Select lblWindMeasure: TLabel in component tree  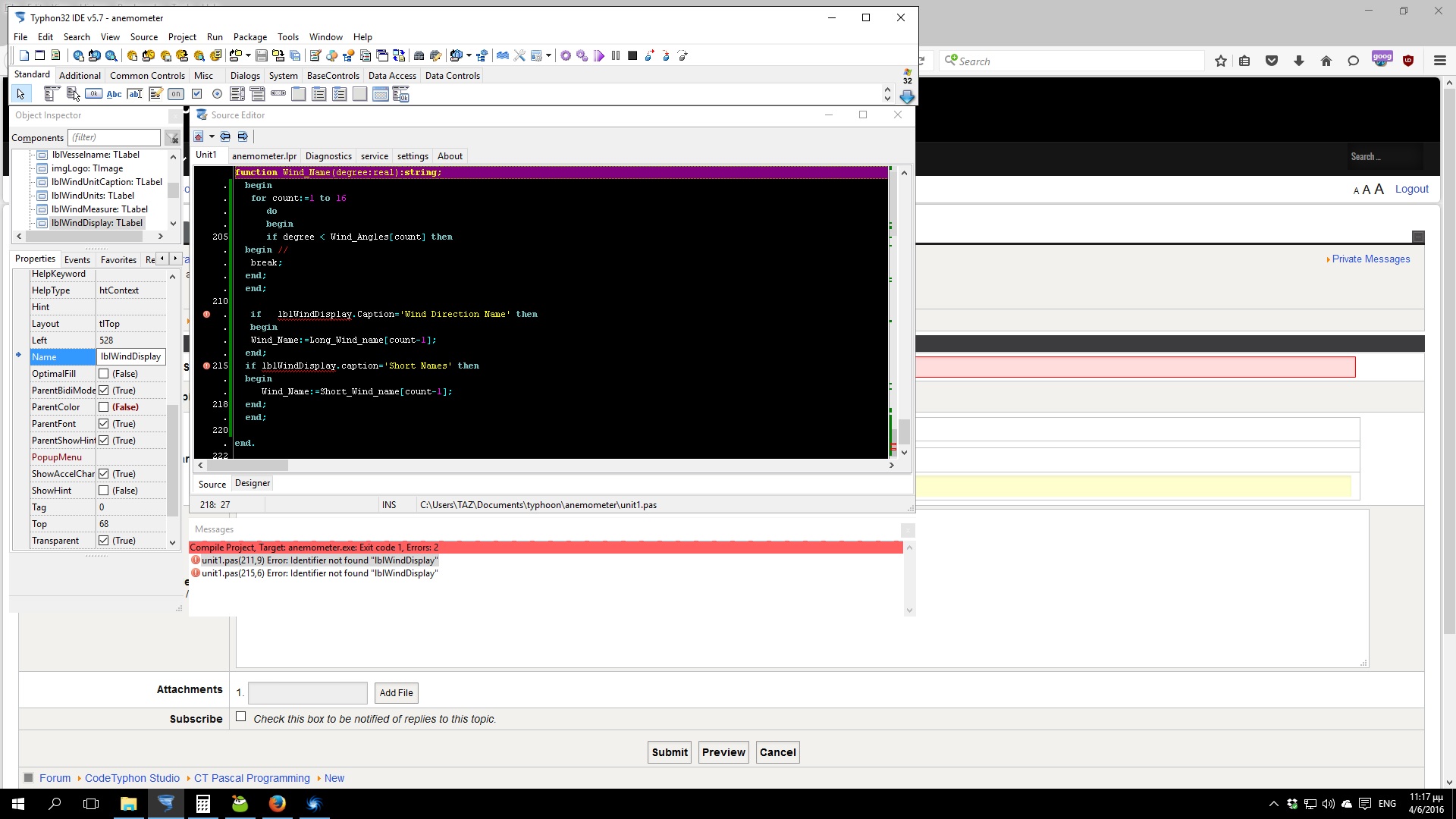99,209
